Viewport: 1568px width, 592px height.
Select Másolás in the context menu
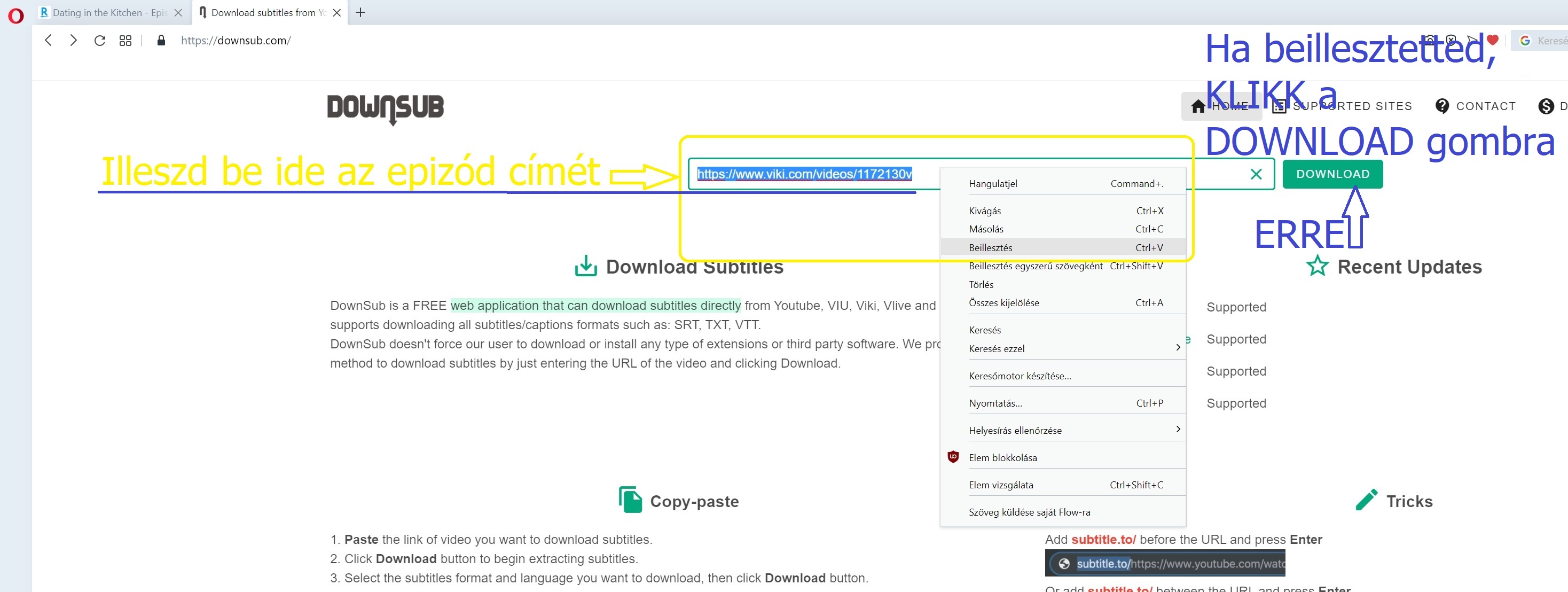(1063, 229)
